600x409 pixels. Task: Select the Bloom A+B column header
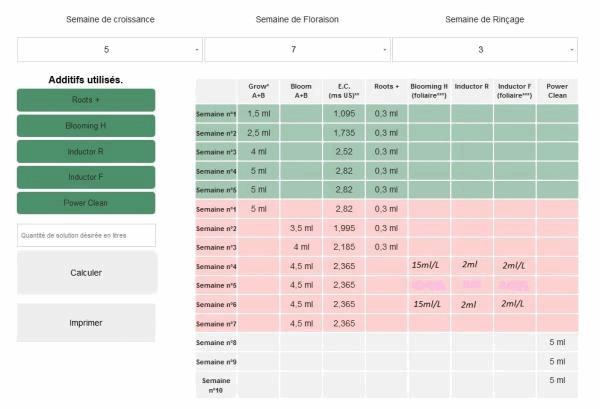tap(301, 91)
